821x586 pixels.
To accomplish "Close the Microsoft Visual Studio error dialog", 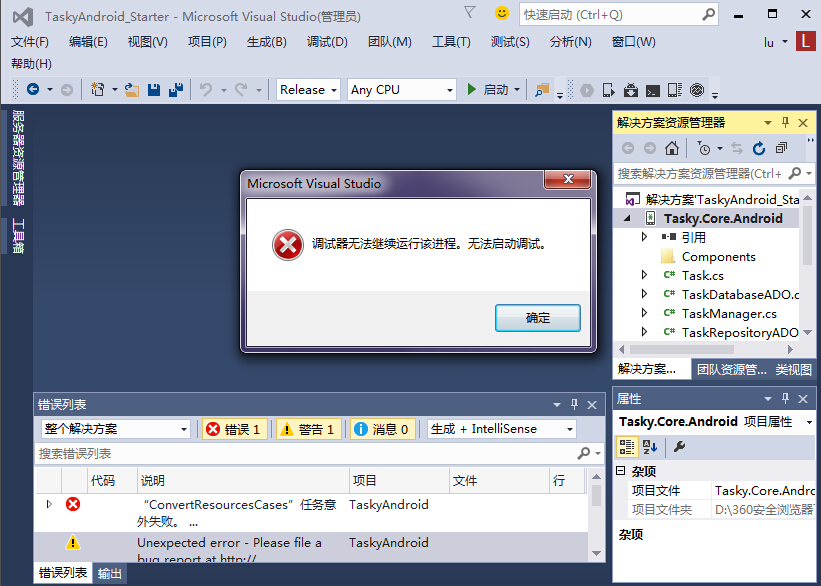I will coord(568,179).
